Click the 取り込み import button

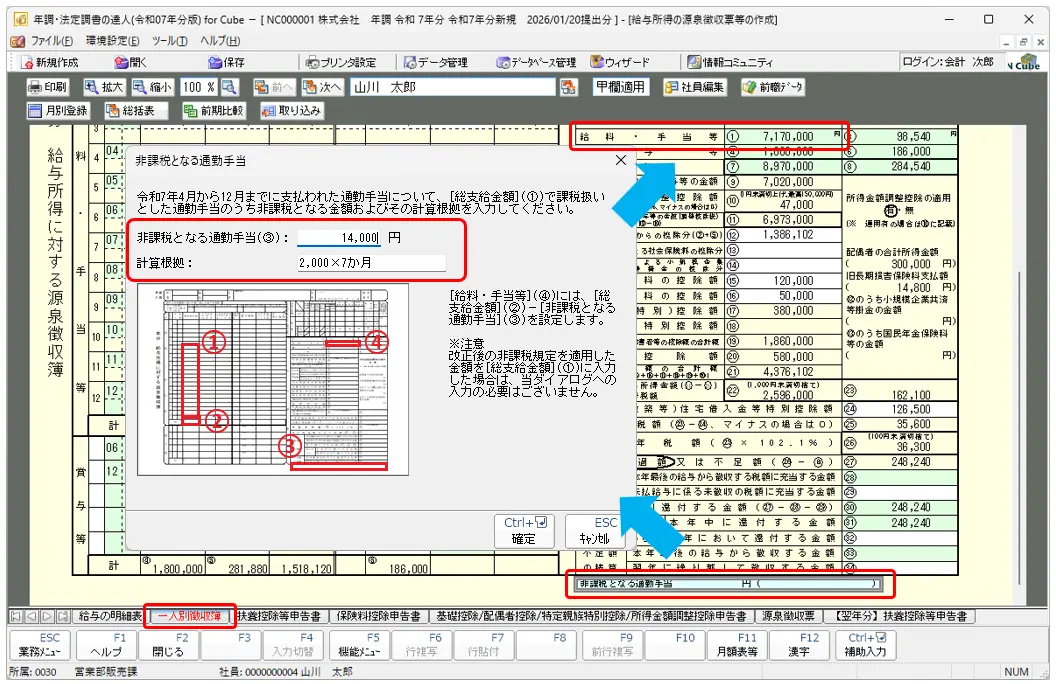coord(291,111)
